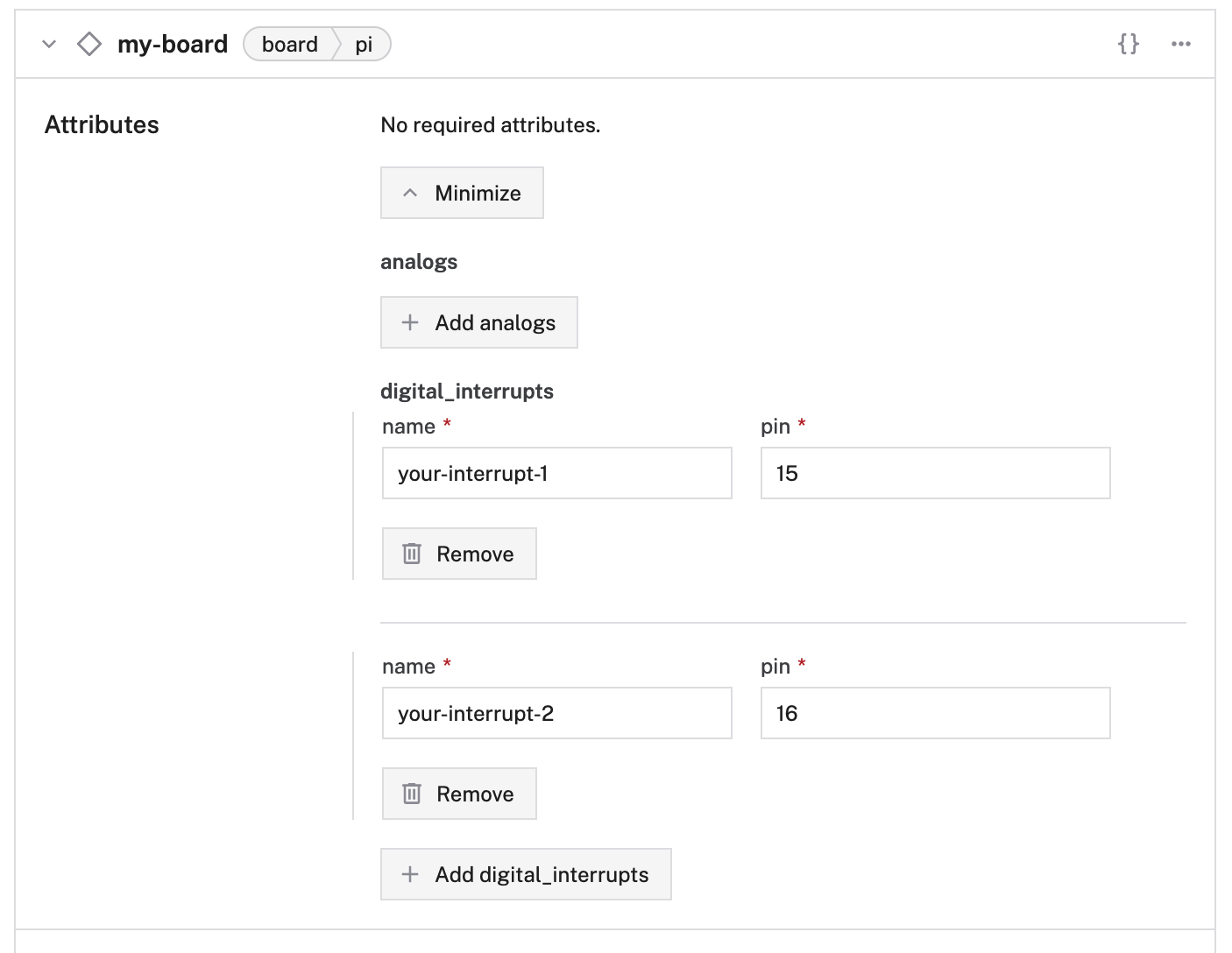Click the Minimize expander to collapse attributes
Image resolution: width=1232 pixels, height=953 pixels.
pos(462,193)
